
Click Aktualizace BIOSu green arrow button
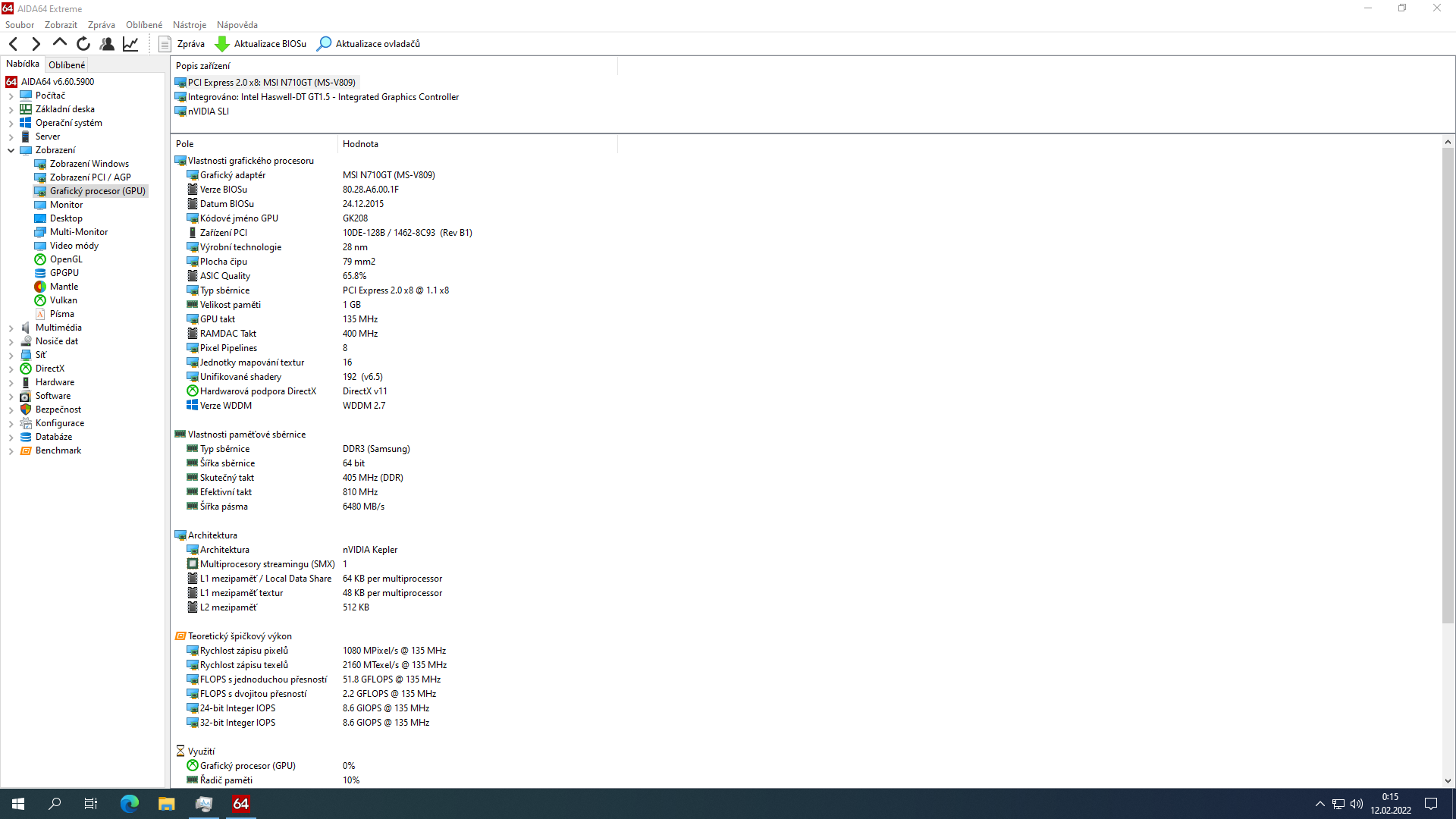point(262,44)
